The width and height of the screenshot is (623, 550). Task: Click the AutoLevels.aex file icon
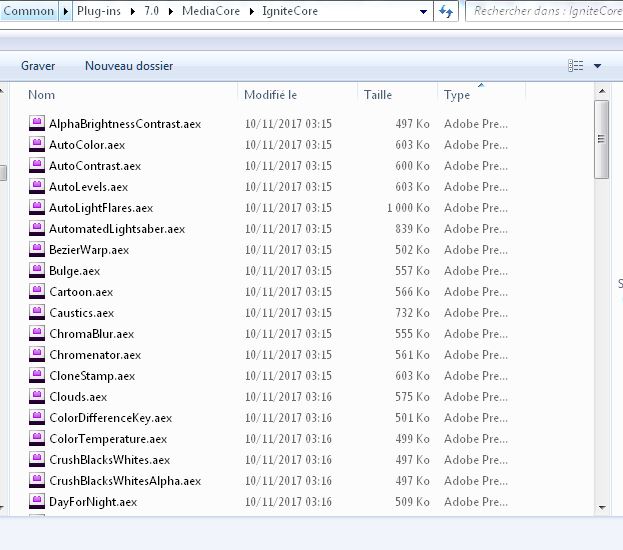point(37,186)
